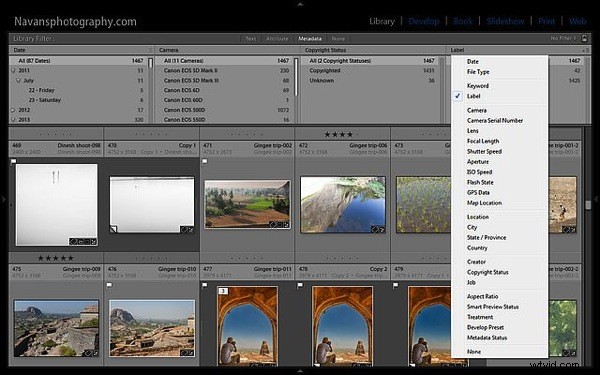The image size is (600, 375).
Task: Click the filter lock padlock icon
Action: tap(584, 38)
